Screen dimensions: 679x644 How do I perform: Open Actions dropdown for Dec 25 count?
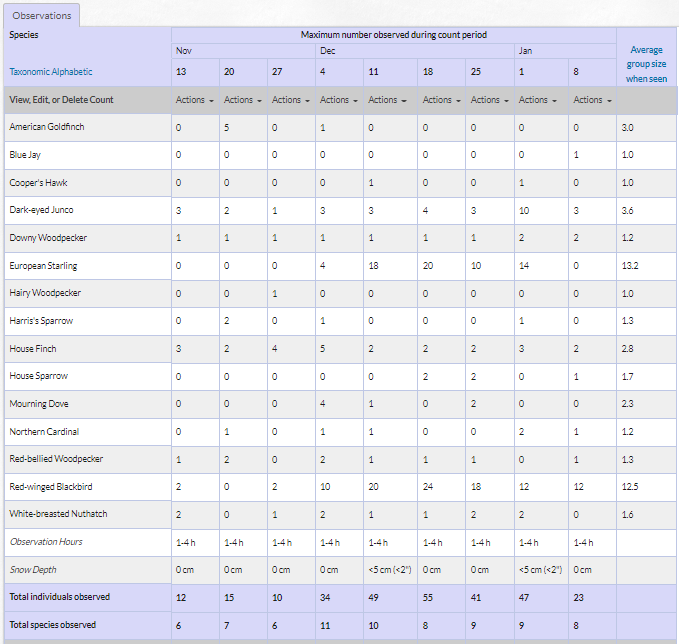[490, 100]
